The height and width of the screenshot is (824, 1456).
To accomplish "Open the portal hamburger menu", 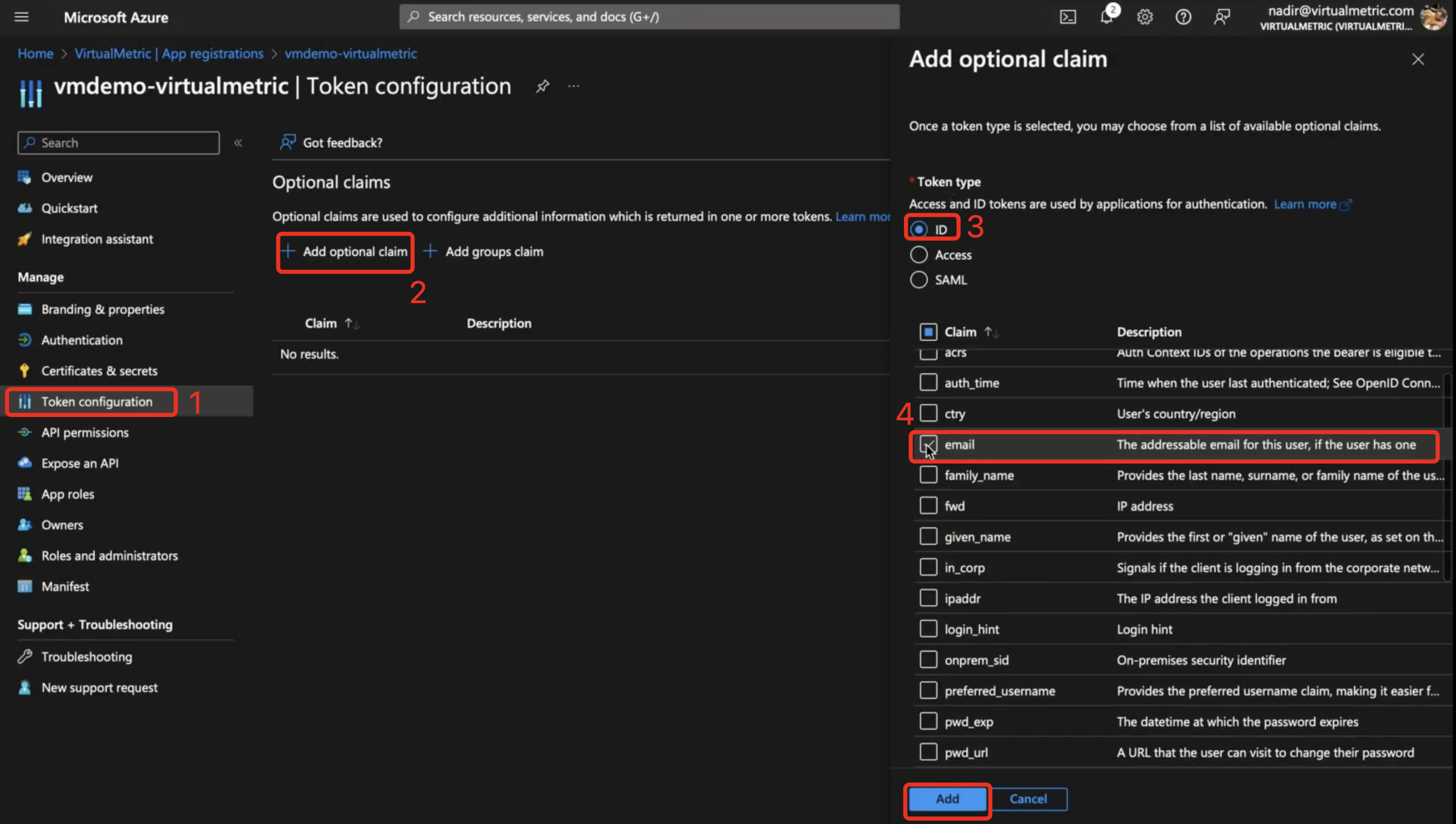I will pyautogui.click(x=22, y=17).
